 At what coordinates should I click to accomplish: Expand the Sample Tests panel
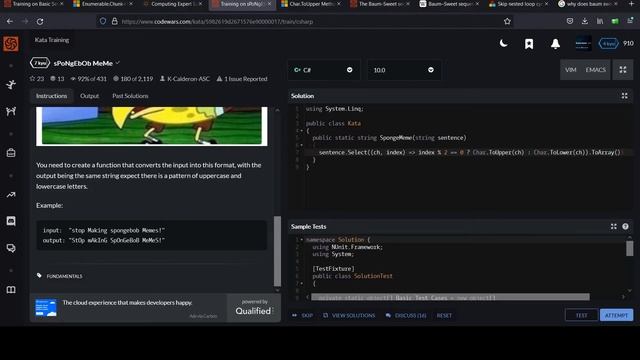[x=613, y=227]
